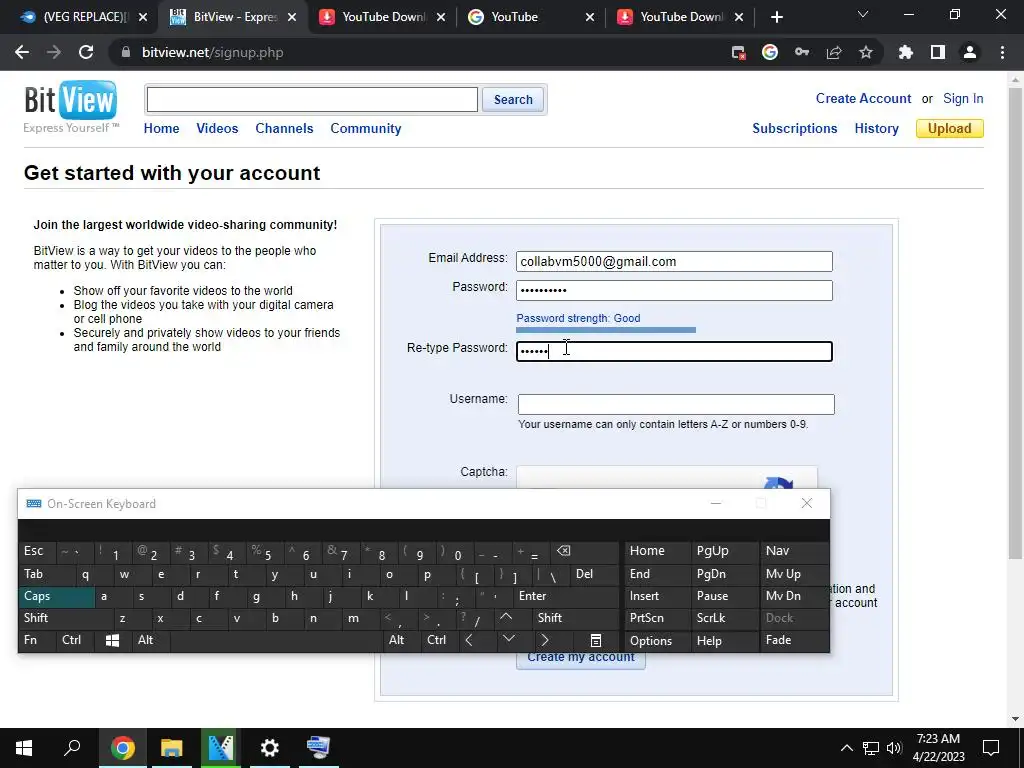Open the notification center icon

tap(991, 748)
